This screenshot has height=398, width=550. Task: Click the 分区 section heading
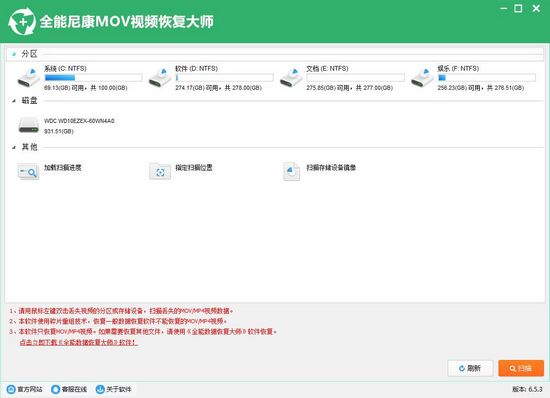[x=29, y=54]
